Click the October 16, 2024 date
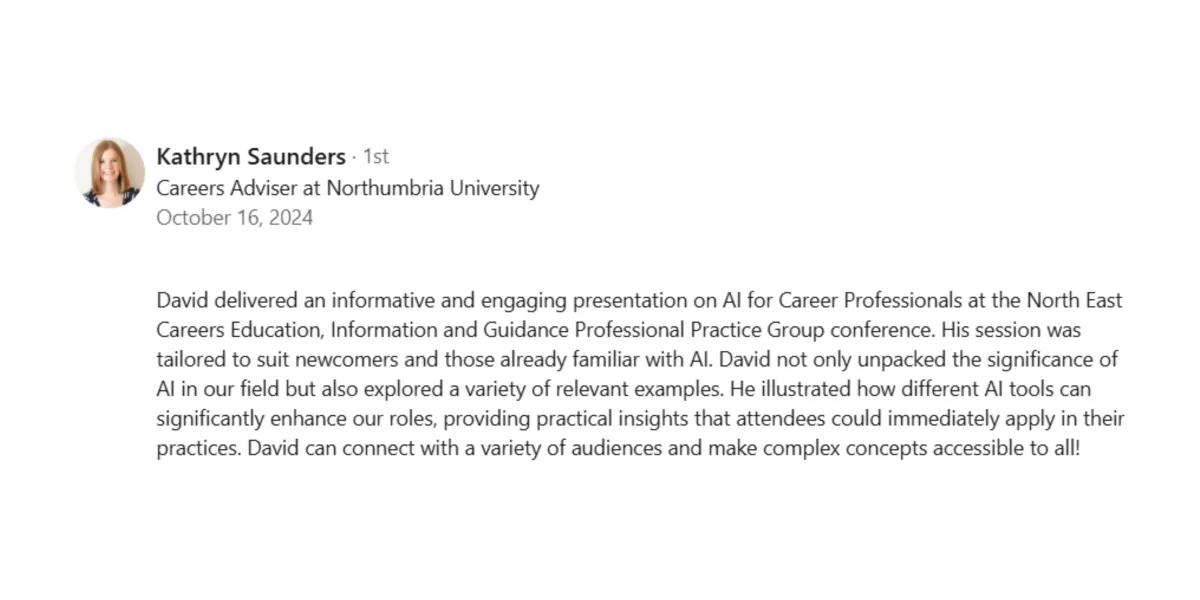The height and width of the screenshot is (600, 1200). tap(234, 218)
